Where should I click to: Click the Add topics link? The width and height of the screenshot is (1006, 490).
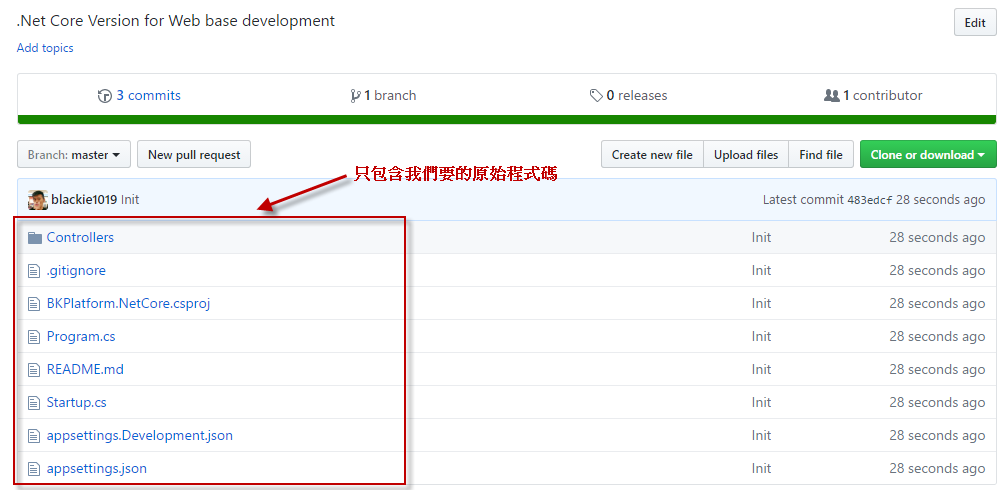(x=45, y=48)
